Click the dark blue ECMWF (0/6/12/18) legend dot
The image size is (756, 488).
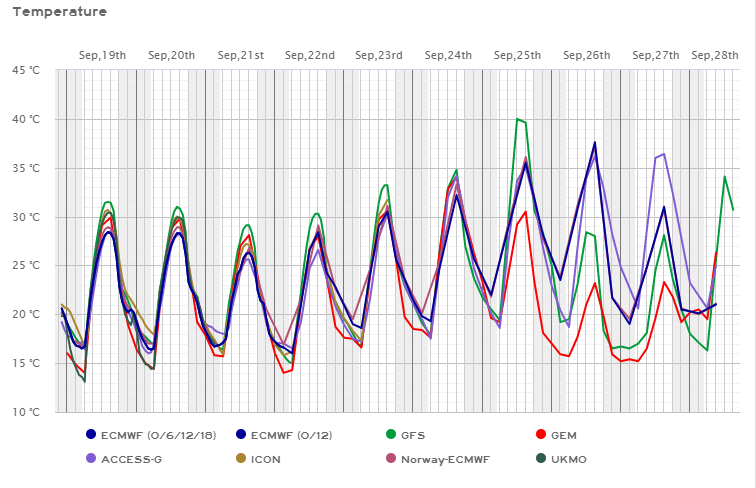(91, 434)
